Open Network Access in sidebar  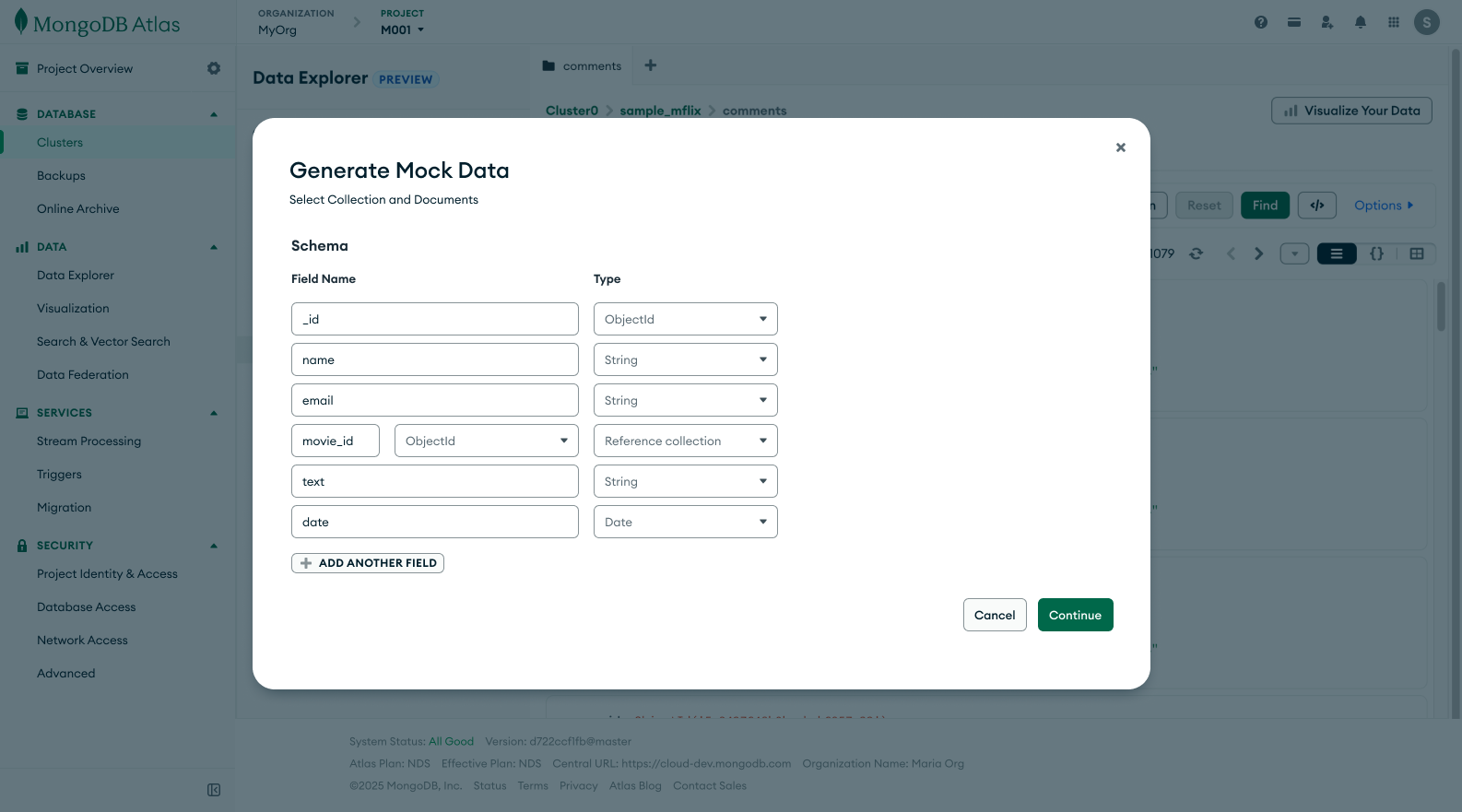[x=82, y=641]
